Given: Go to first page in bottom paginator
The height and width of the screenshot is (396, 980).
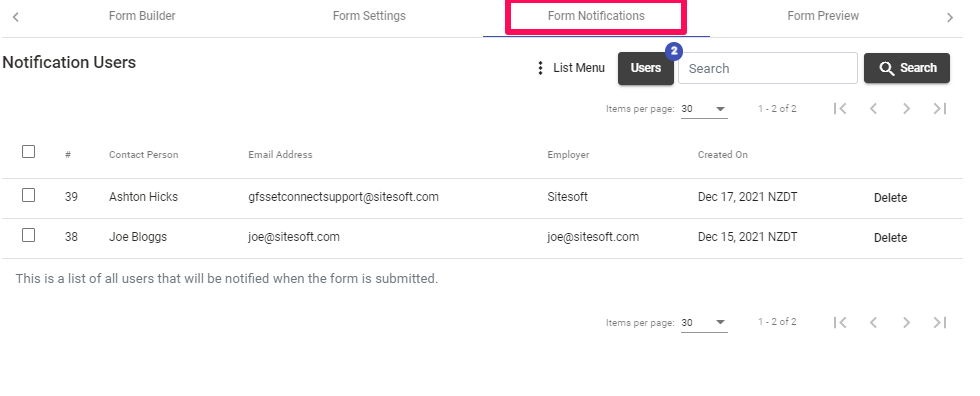Looking at the screenshot, I should pos(840,322).
